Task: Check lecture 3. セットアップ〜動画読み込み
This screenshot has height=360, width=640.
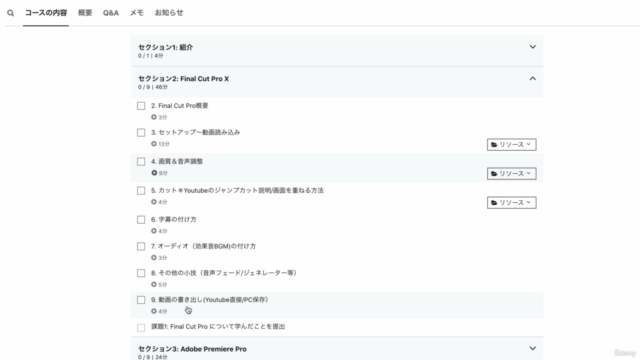Action: click(141, 133)
